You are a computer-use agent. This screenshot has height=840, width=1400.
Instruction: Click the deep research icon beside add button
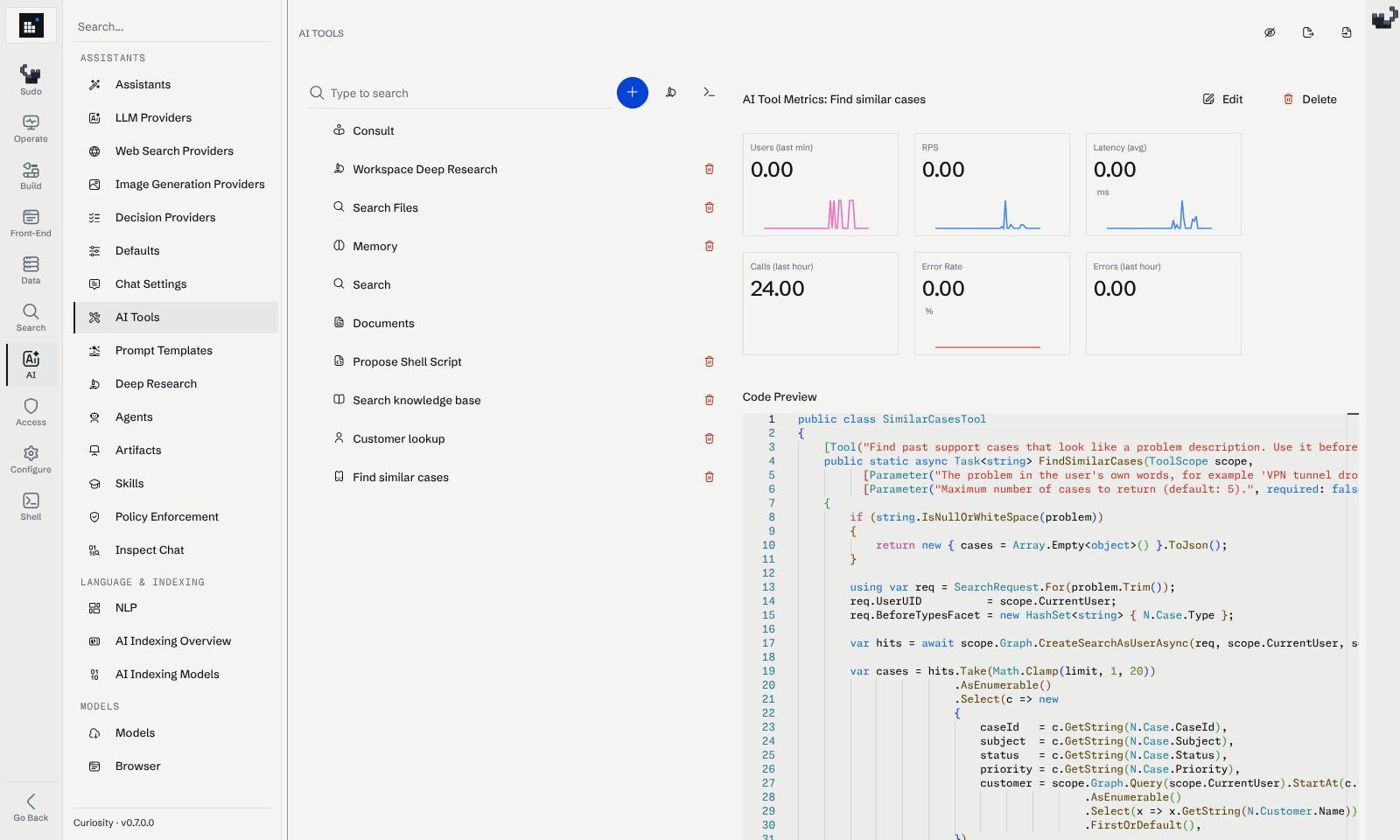click(671, 93)
